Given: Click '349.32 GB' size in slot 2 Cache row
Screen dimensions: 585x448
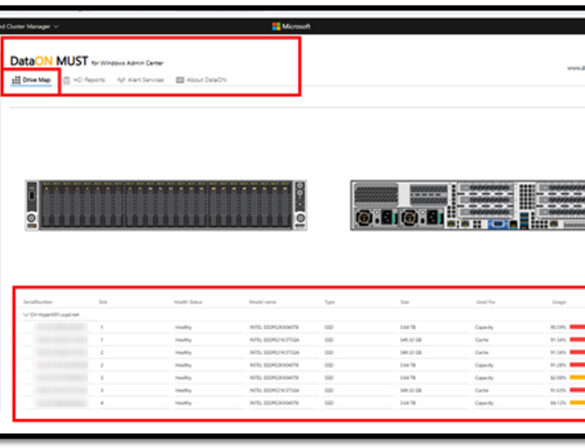Looking at the screenshot, I should 411,353.
